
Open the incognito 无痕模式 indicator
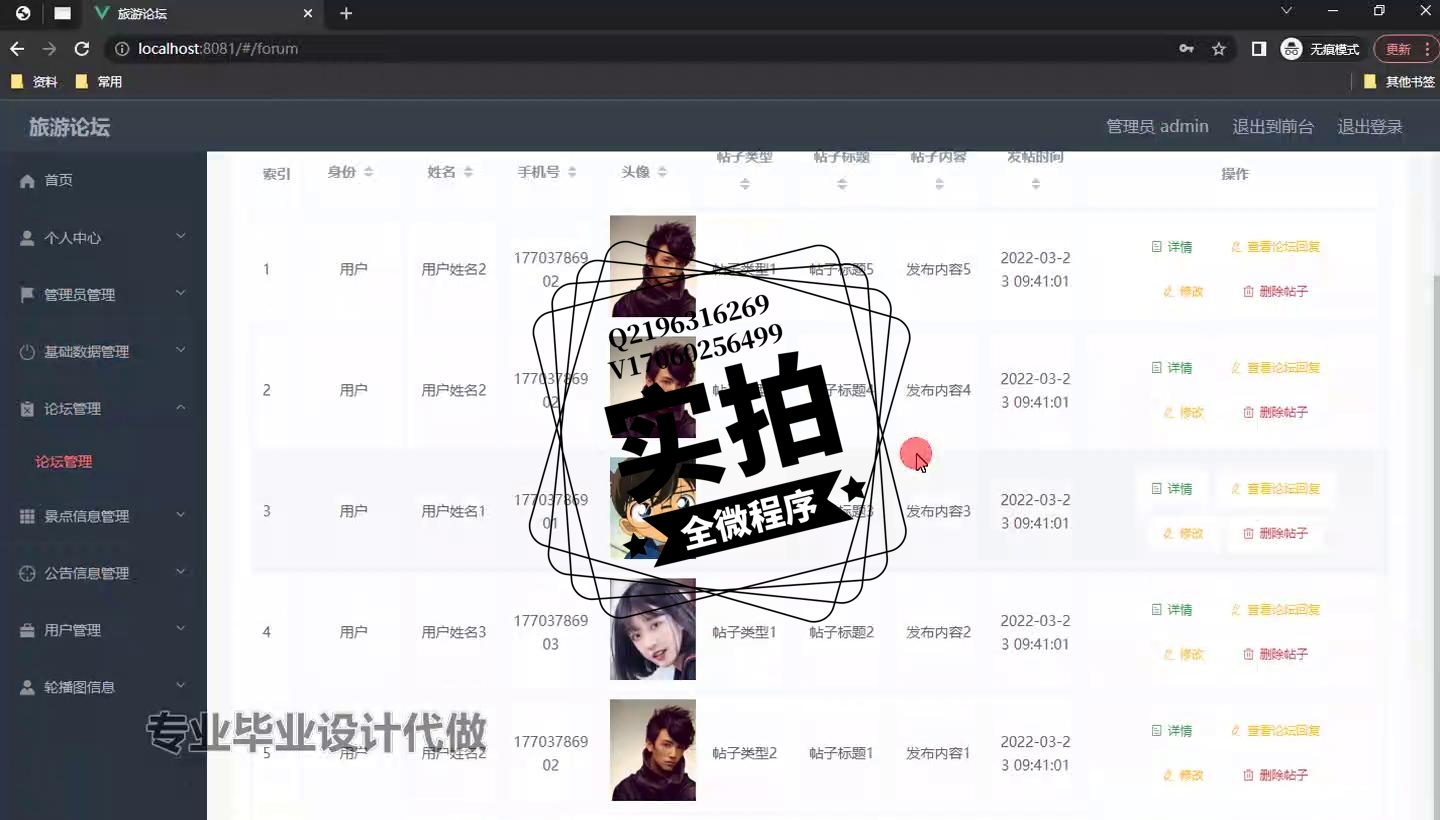tap(1321, 48)
